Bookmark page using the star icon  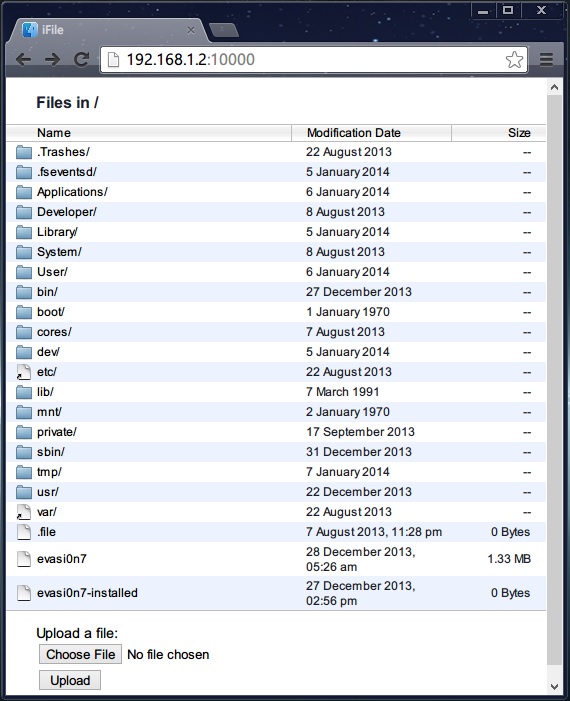(x=514, y=59)
